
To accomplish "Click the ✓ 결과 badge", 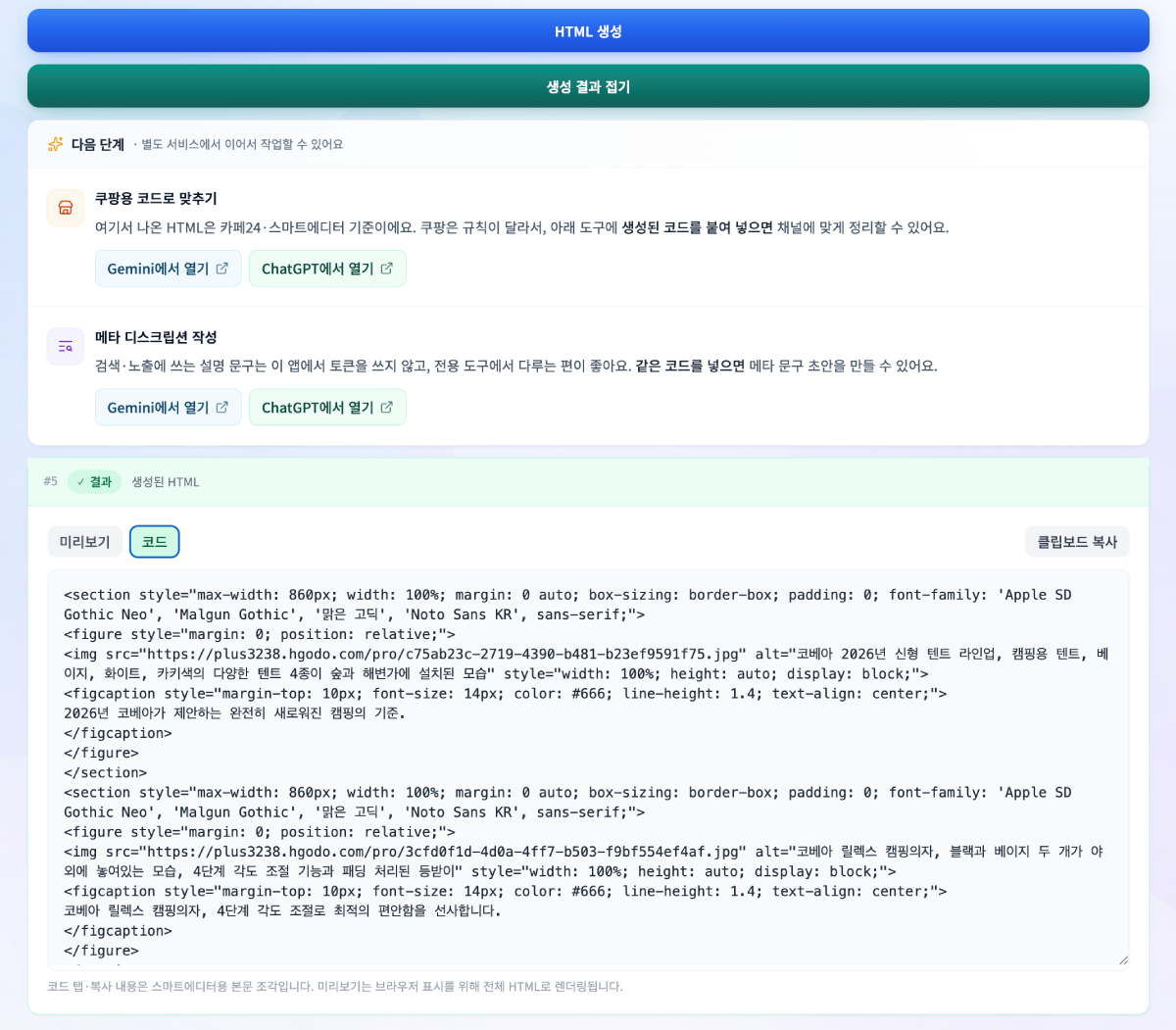I will (94, 482).
